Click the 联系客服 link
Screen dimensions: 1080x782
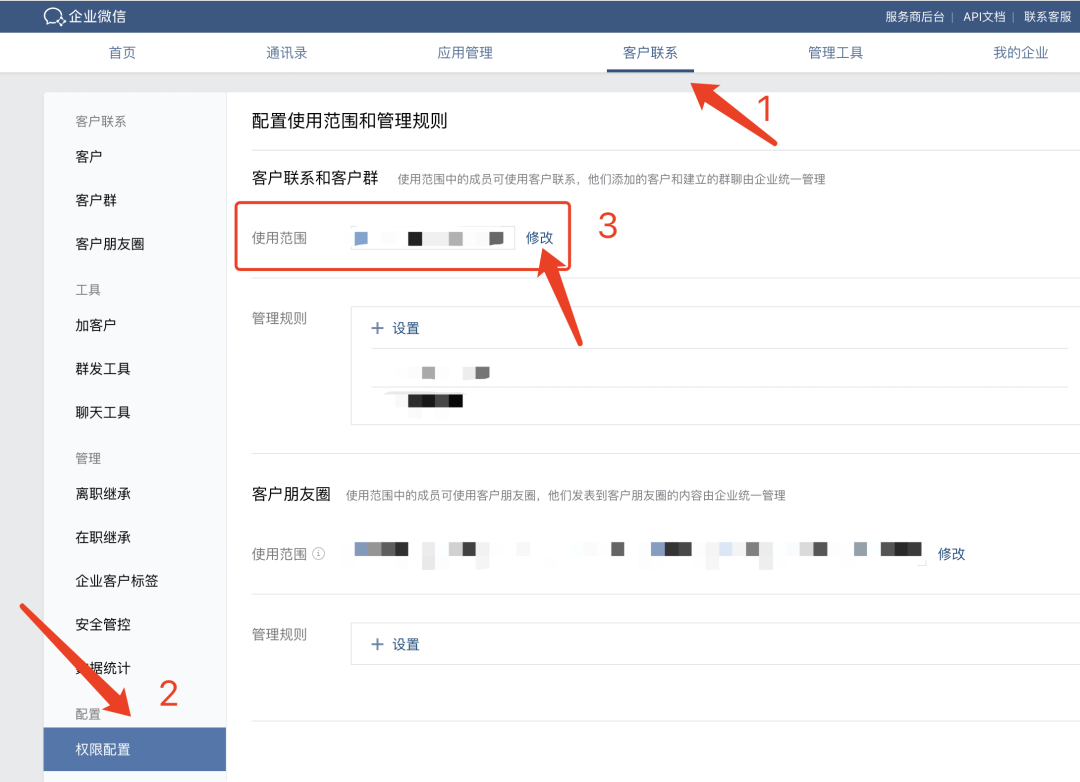[1047, 17]
